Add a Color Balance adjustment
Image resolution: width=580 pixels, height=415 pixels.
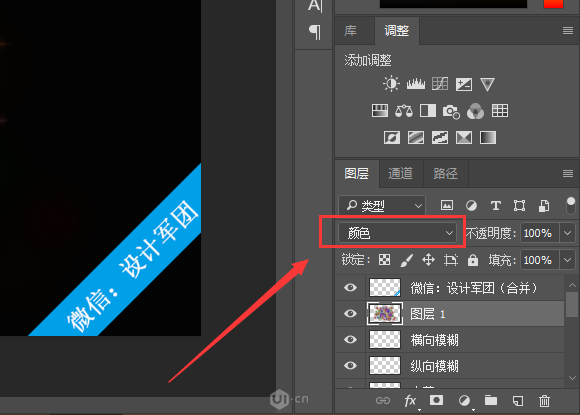pyautogui.click(x=404, y=111)
